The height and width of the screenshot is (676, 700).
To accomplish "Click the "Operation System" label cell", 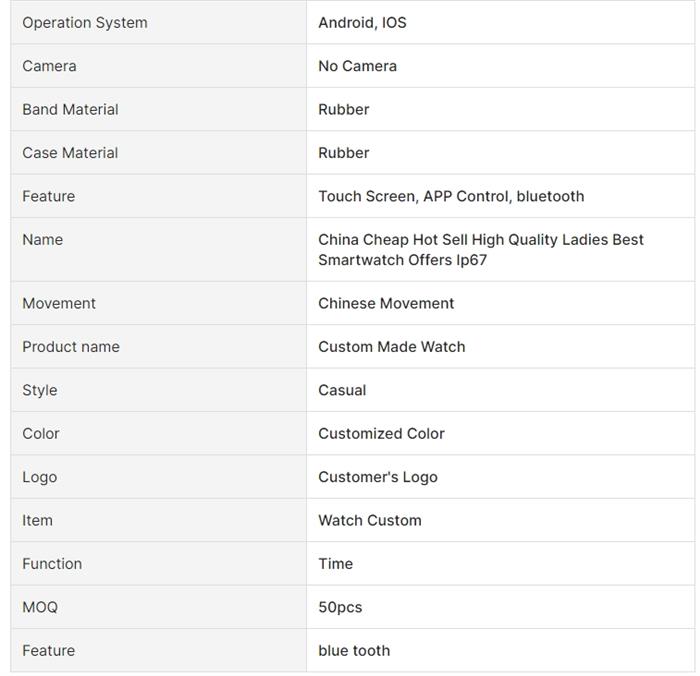I will click(x=85, y=23).
